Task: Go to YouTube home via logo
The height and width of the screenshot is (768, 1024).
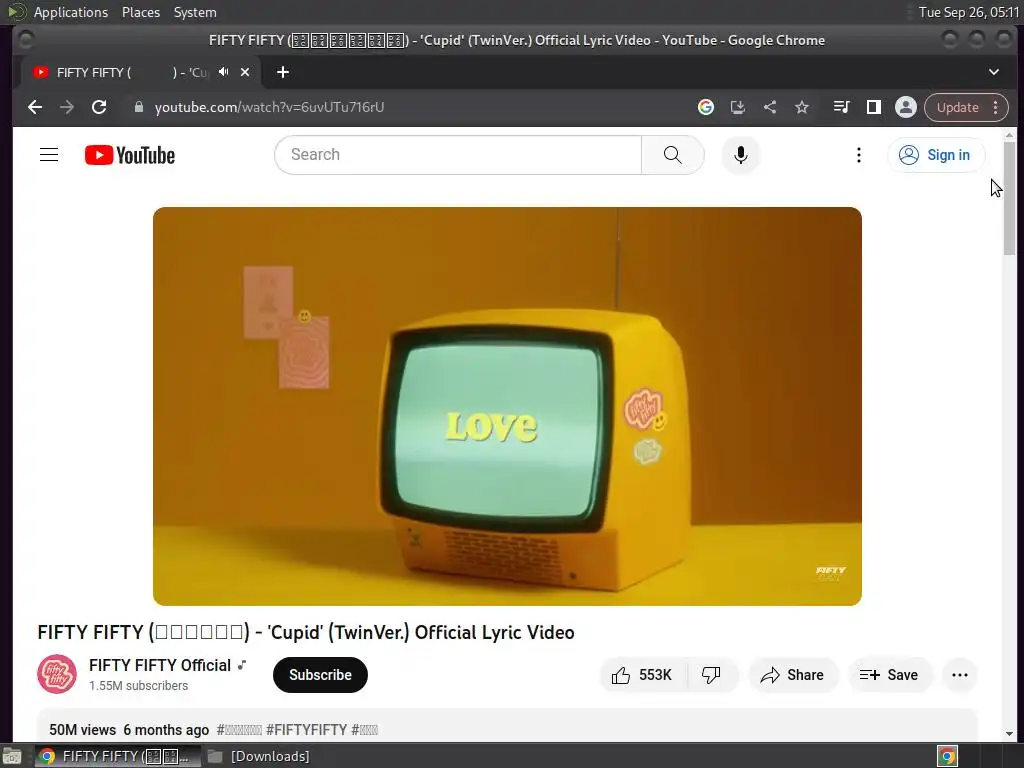Action: (x=130, y=155)
